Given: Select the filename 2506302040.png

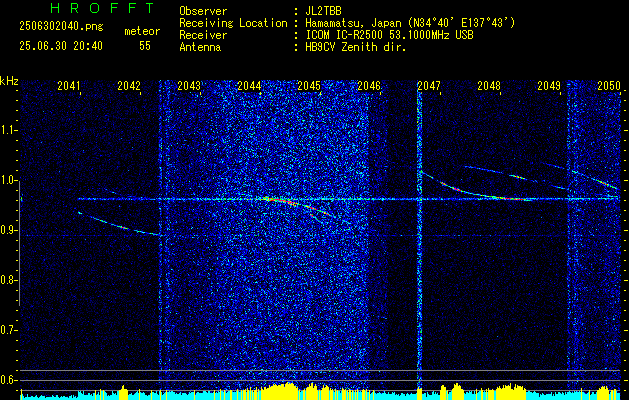Looking at the screenshot, I should point(61,26).
